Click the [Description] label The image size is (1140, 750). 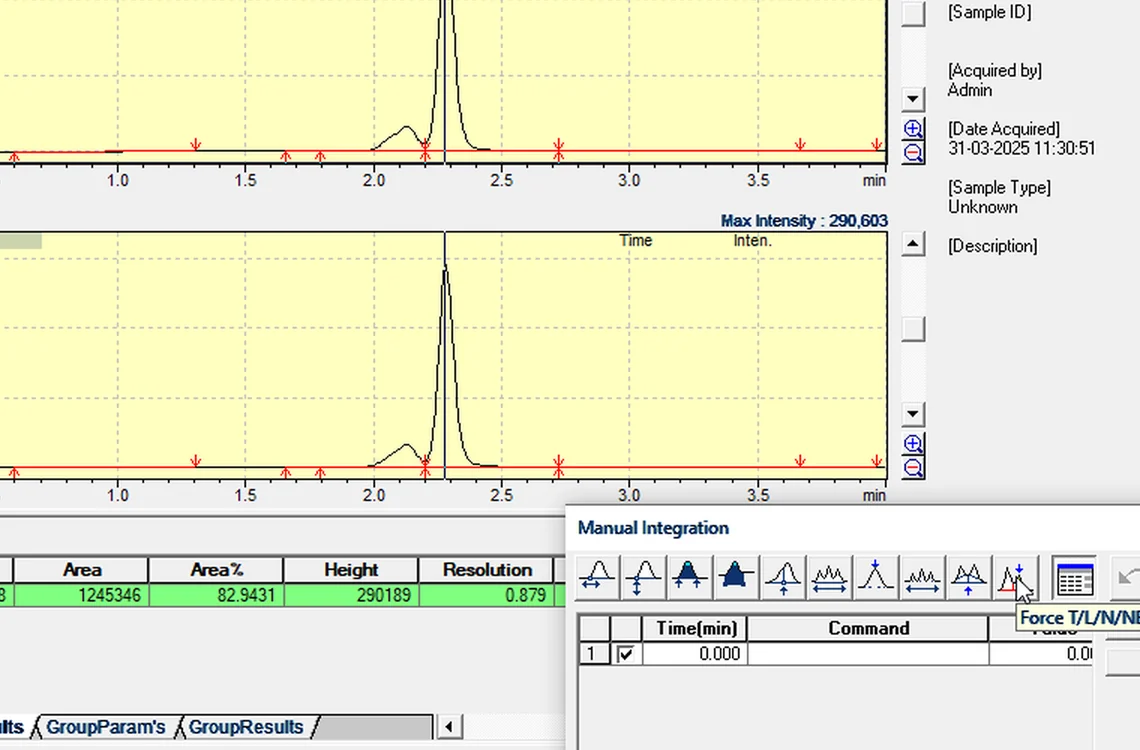992,246
